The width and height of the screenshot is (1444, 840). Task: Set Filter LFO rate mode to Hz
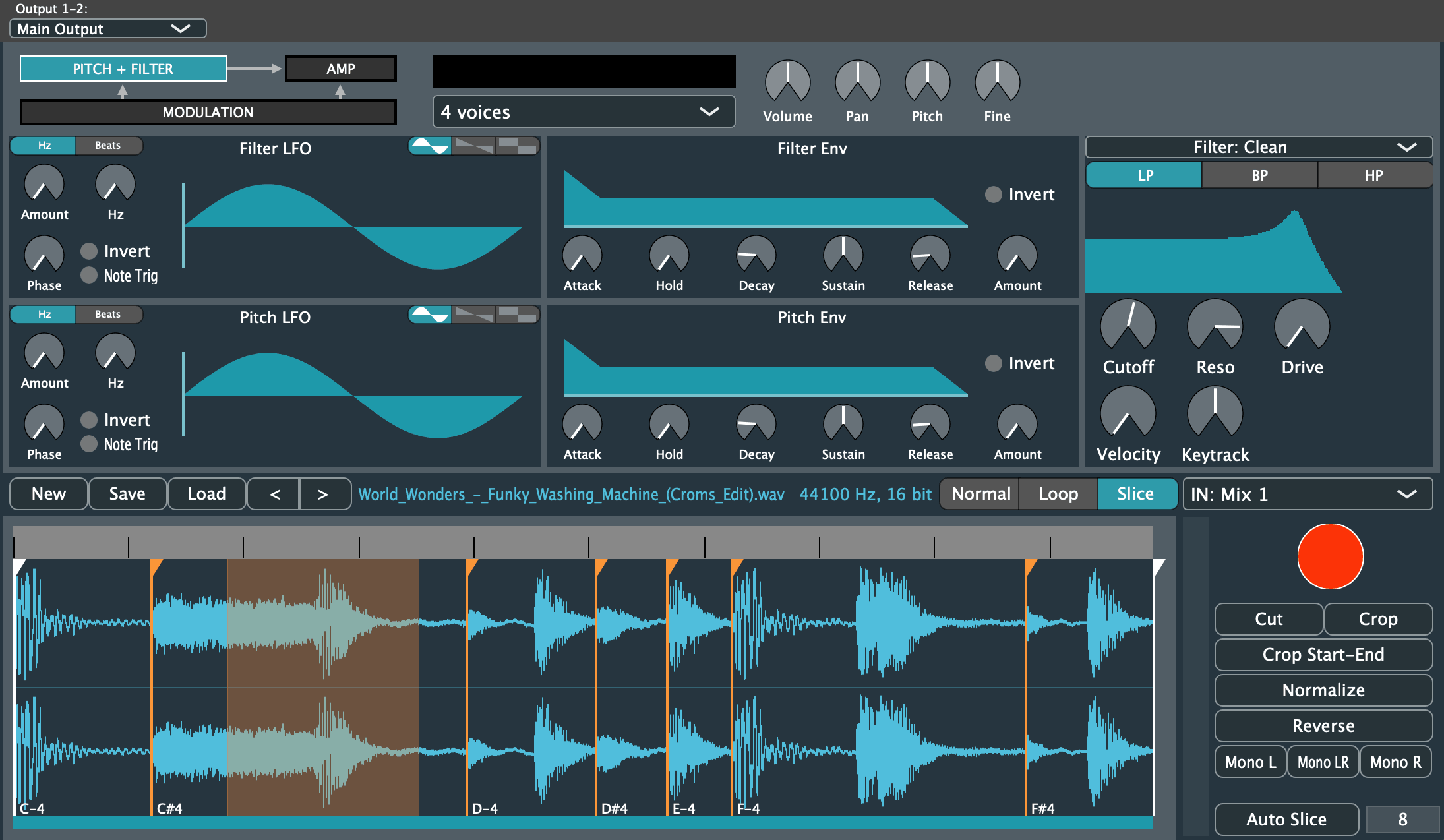click(x=44, y=146)
